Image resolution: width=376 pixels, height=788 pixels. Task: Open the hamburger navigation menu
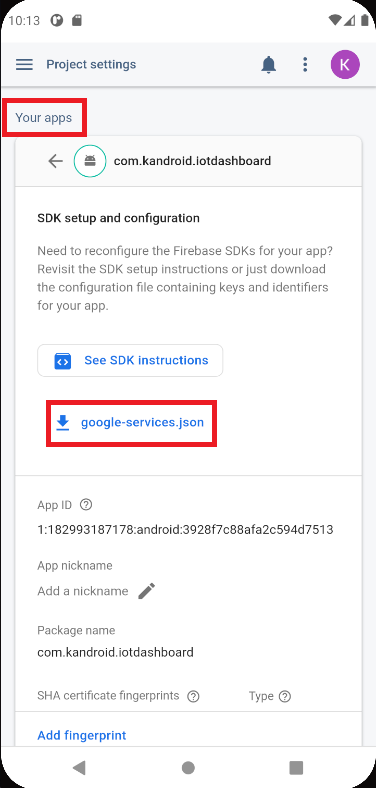coord(24,64)
